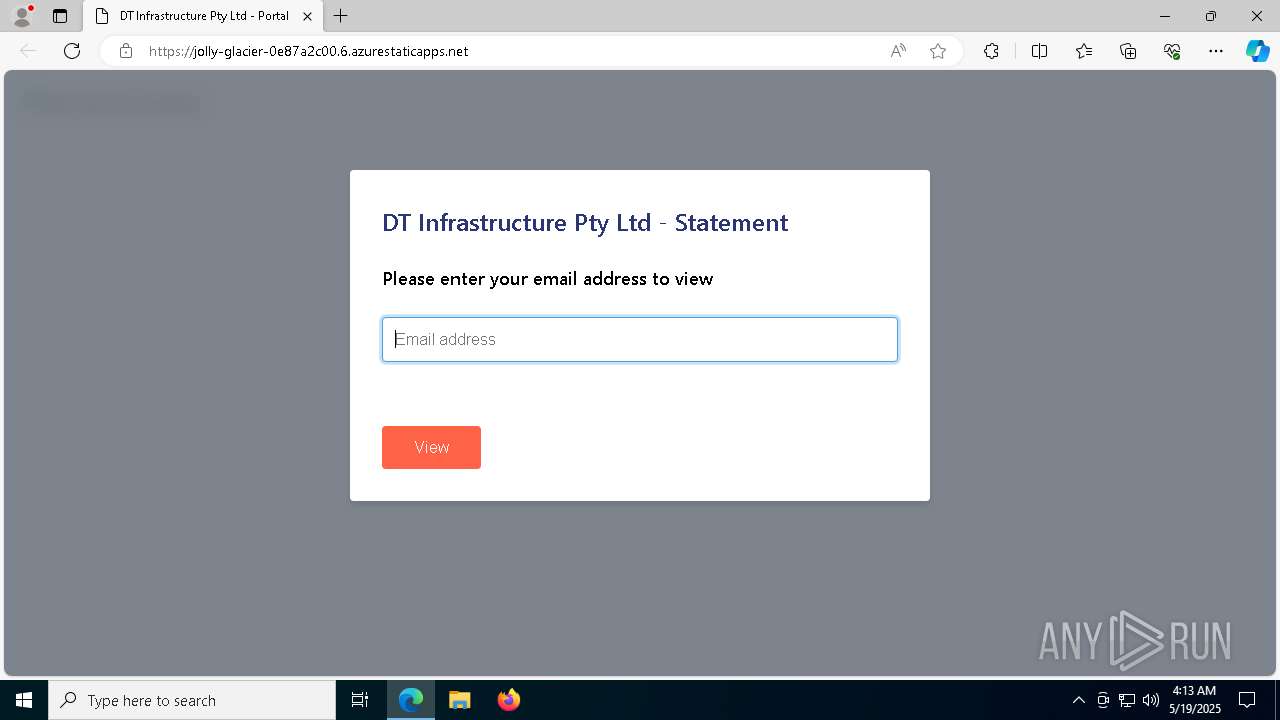This screenshot has height=720, width=1280.
Task: Go back to previous page
Action: [x=28, y=51]
